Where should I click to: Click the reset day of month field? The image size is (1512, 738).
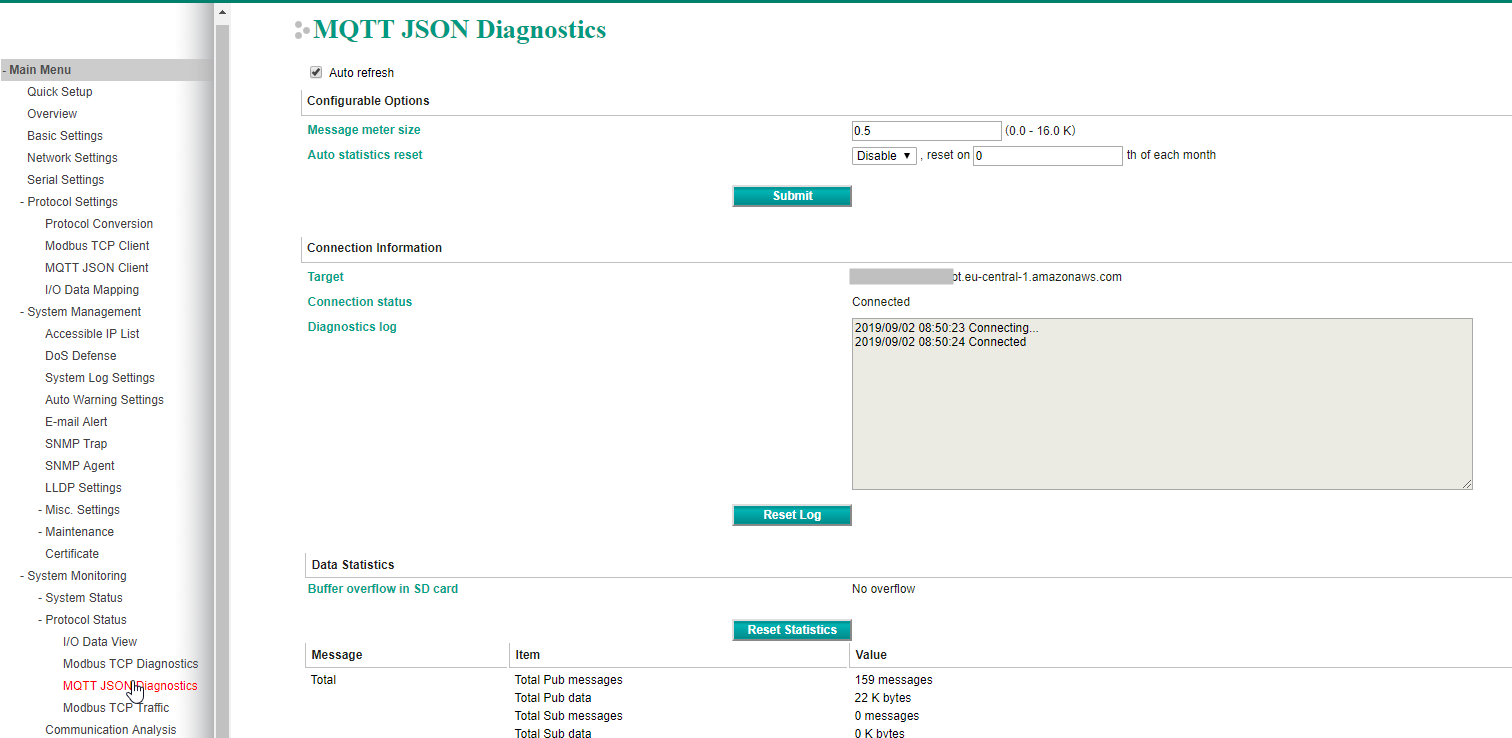1047,156
